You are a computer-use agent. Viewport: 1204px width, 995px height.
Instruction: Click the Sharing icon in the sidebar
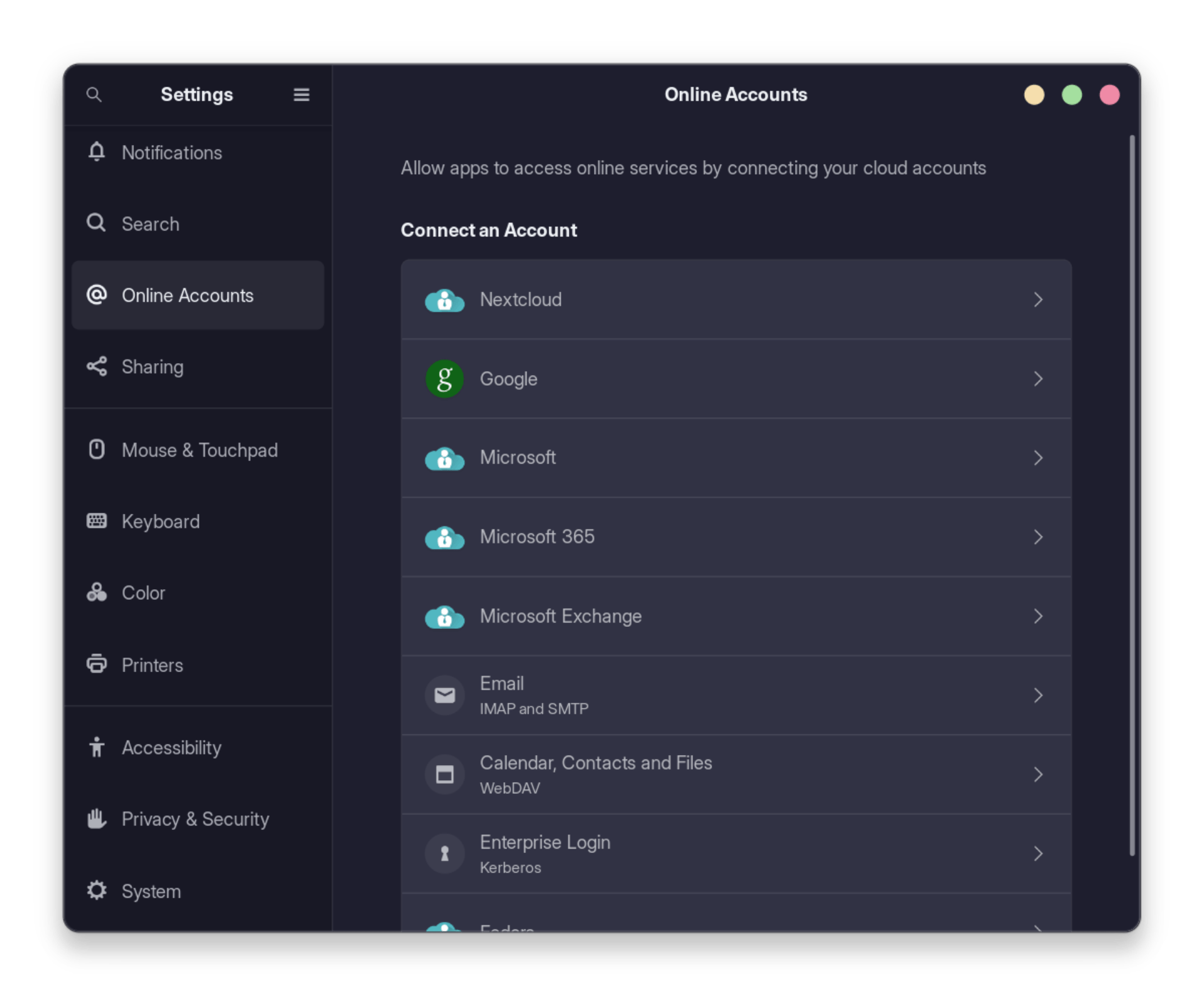pos(96,366)
